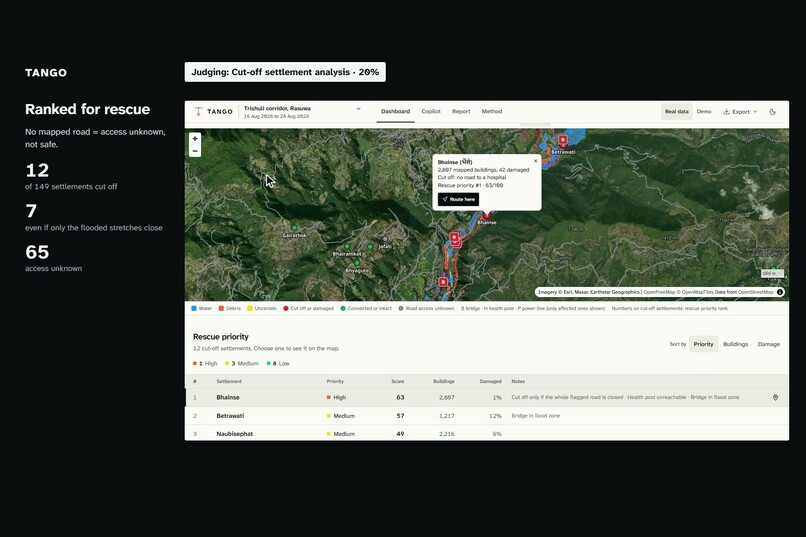This screenshot has width=806, height=537.
Task: Click the Settlement column header
Action: [229, 381]
